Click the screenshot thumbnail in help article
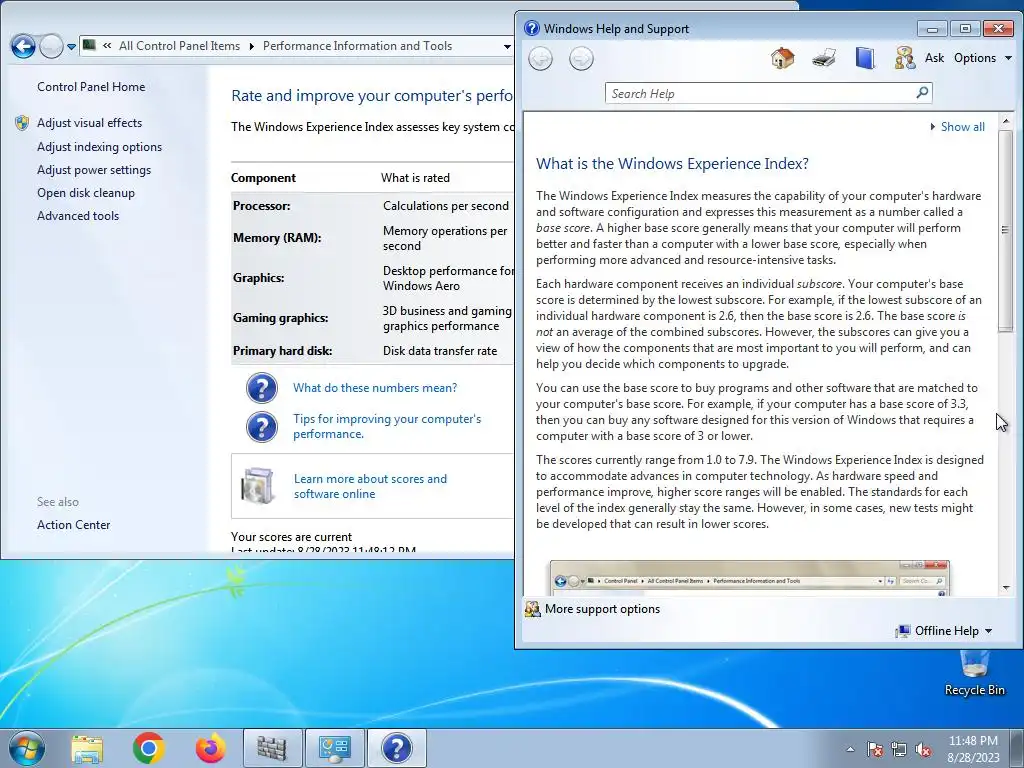The height and width of the screenshot is (768, 1024). point(750,578)
